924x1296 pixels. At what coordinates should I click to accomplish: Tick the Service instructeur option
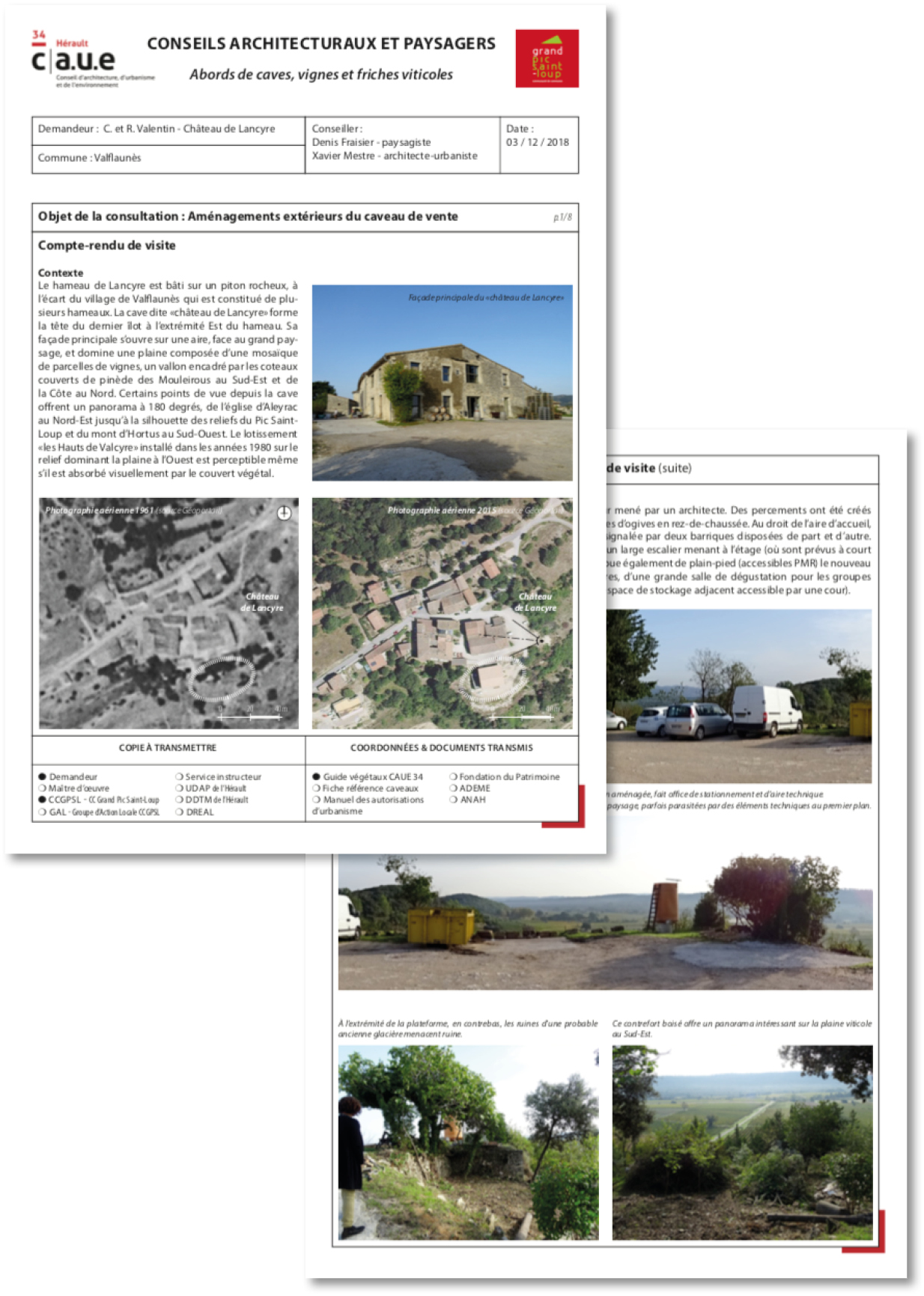pos(179,777)
